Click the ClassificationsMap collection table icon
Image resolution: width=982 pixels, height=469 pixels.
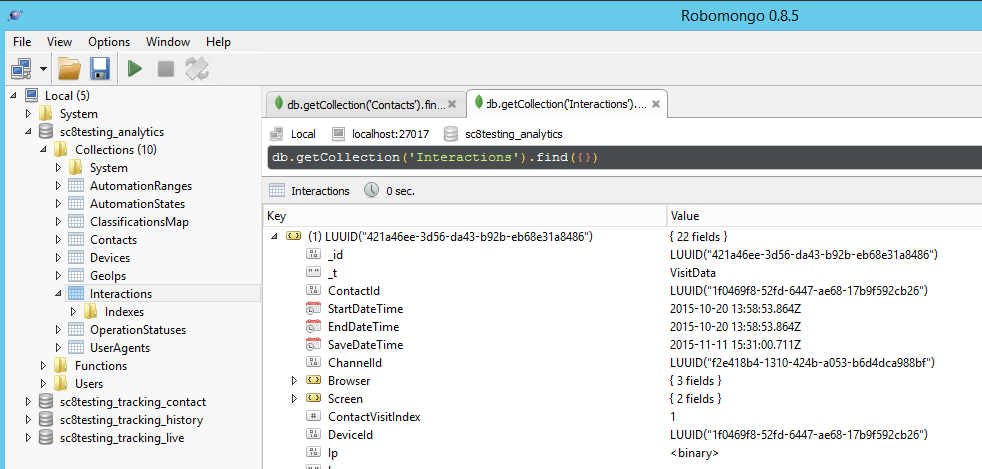(x=76, y=222)
